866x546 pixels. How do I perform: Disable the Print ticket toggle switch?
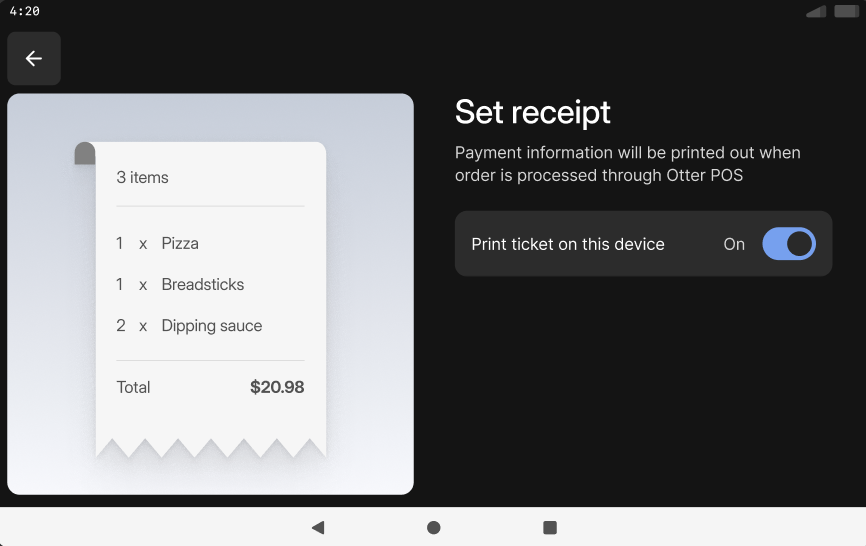pos(789,244)
